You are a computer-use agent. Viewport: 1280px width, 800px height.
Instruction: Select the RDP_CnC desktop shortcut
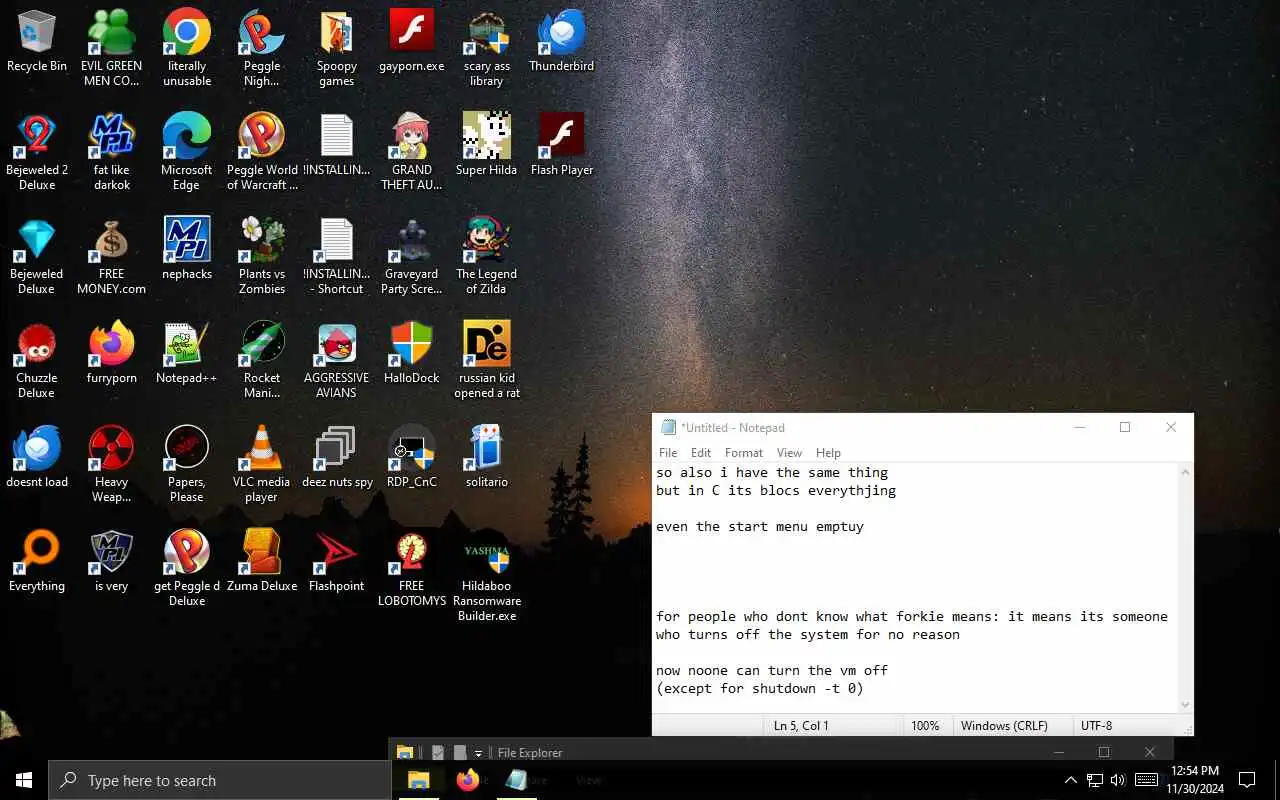[412, 457]
